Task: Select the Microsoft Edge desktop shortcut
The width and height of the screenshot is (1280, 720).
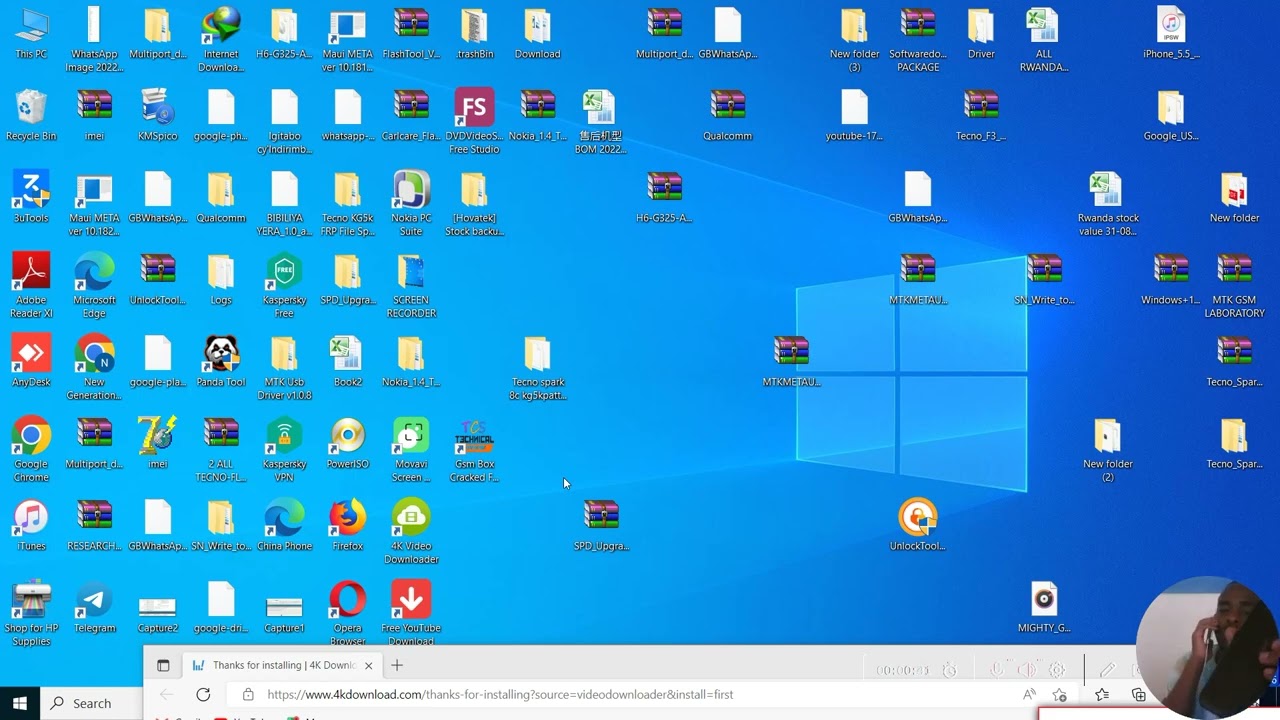Action: (94, 285)
